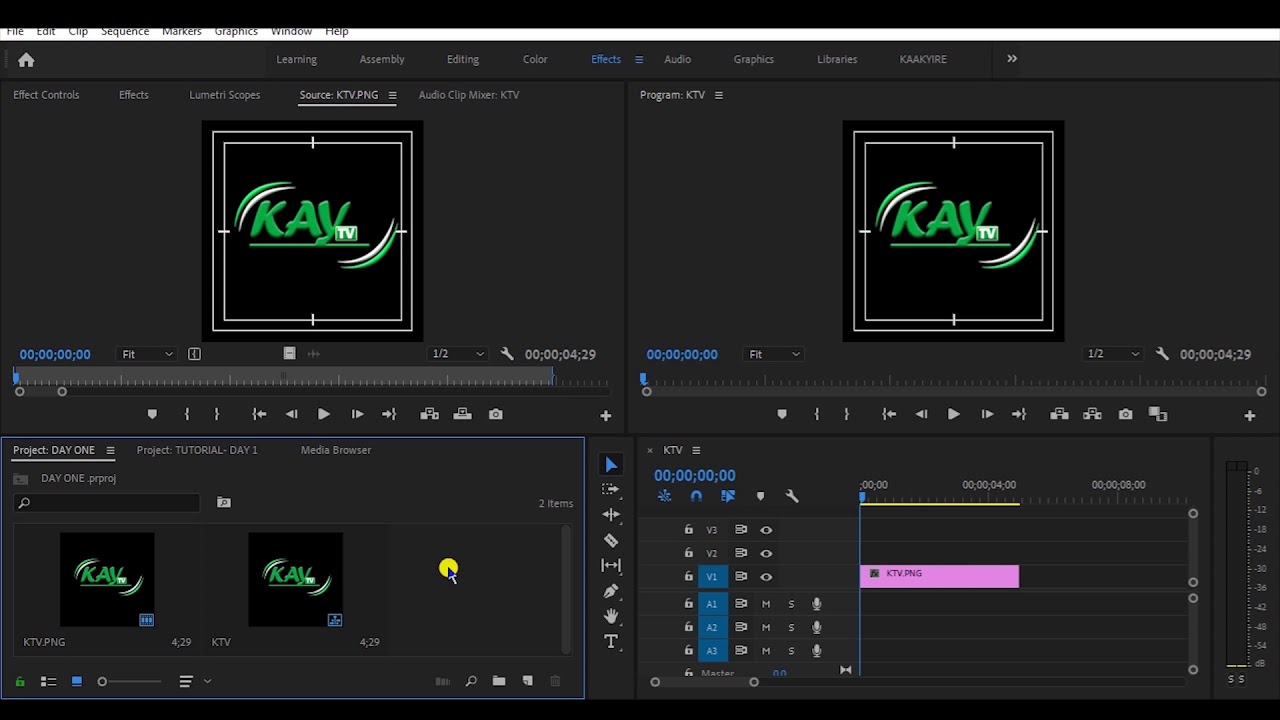Image resolution: width=1280 pixels, height=720 pixels.
Task: Switch to Assembly workspace
Action: pyautogui.click(x=382, y=59)
